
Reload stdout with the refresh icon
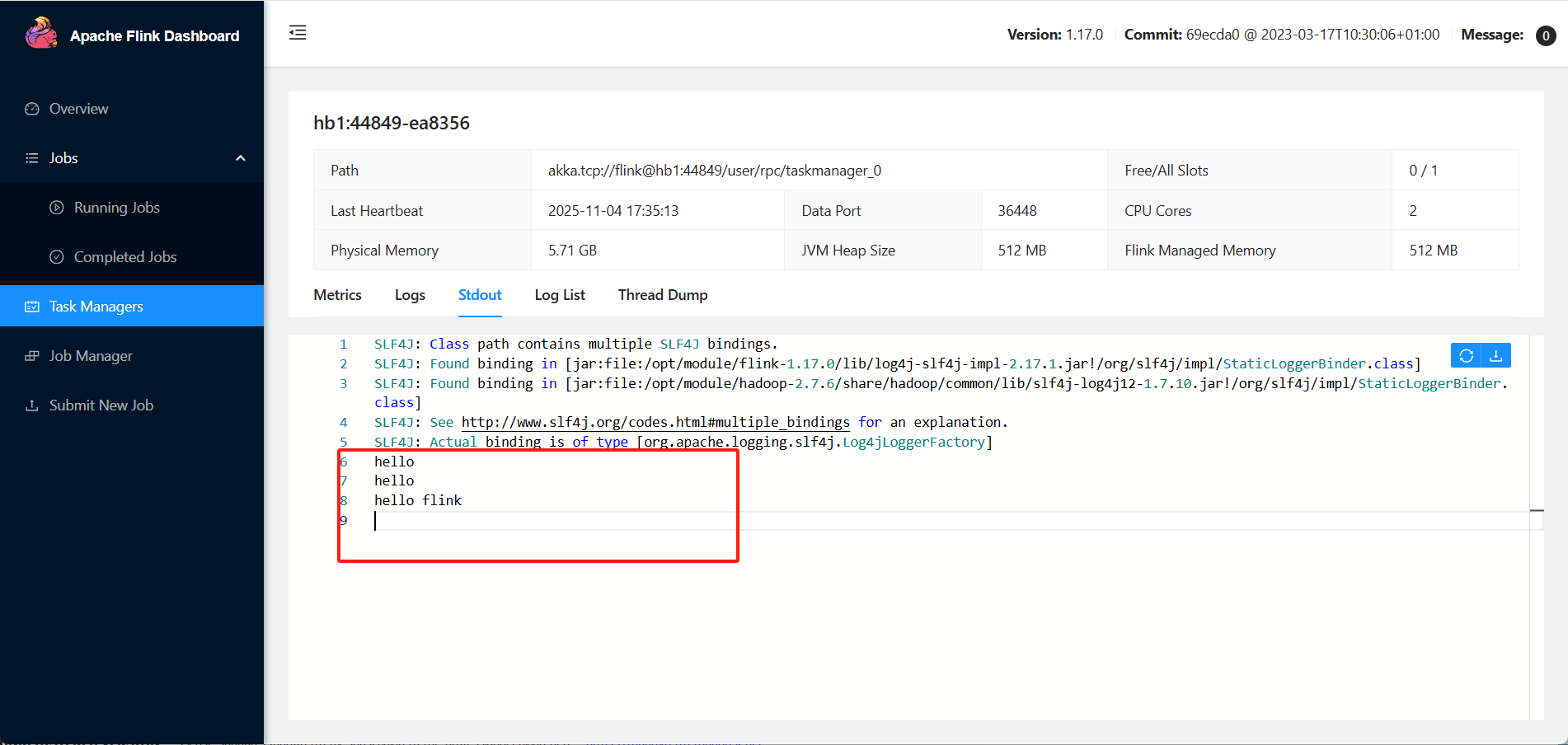point(1466,356)
